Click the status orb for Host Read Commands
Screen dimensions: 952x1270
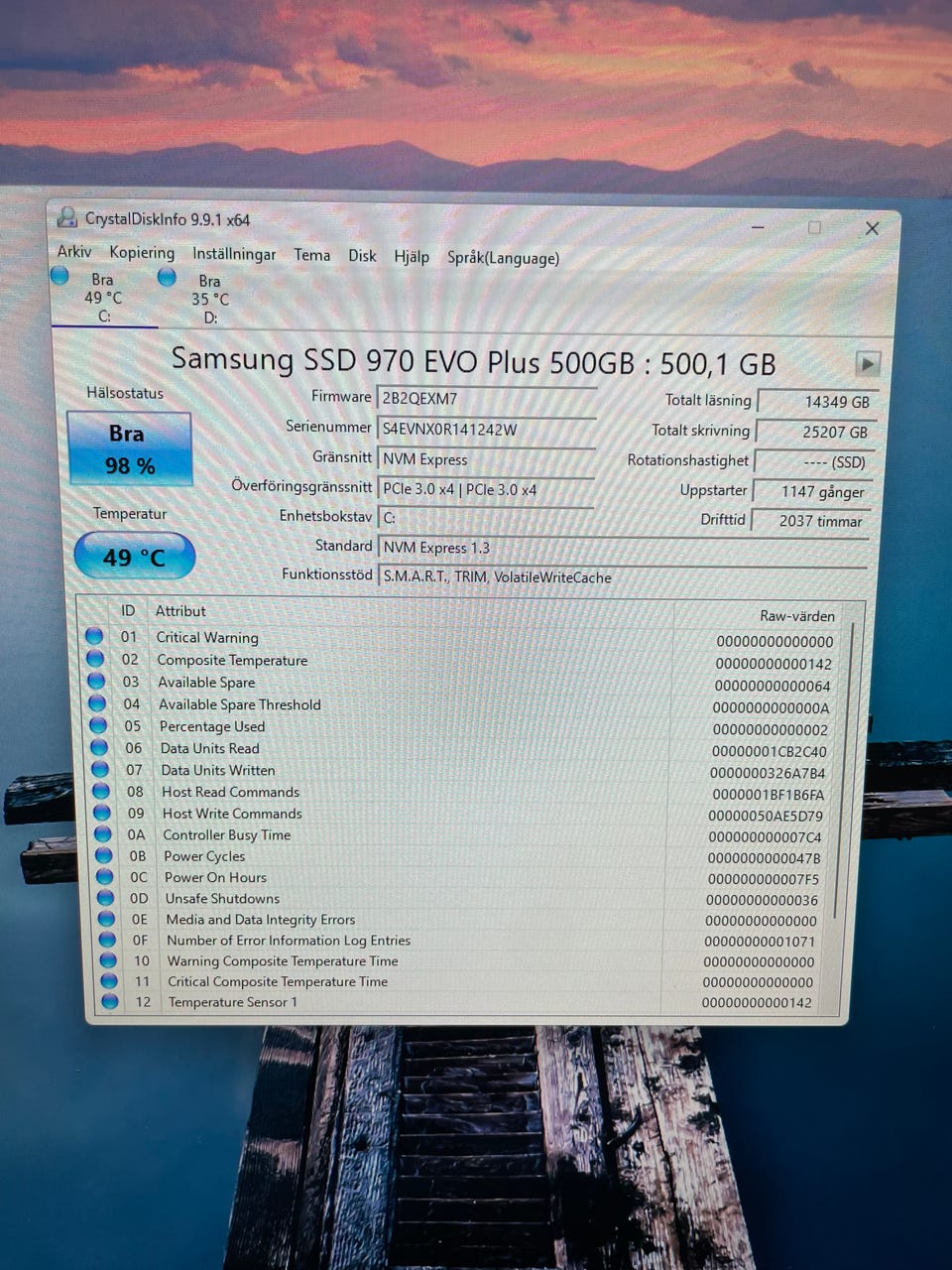[101, 791]
